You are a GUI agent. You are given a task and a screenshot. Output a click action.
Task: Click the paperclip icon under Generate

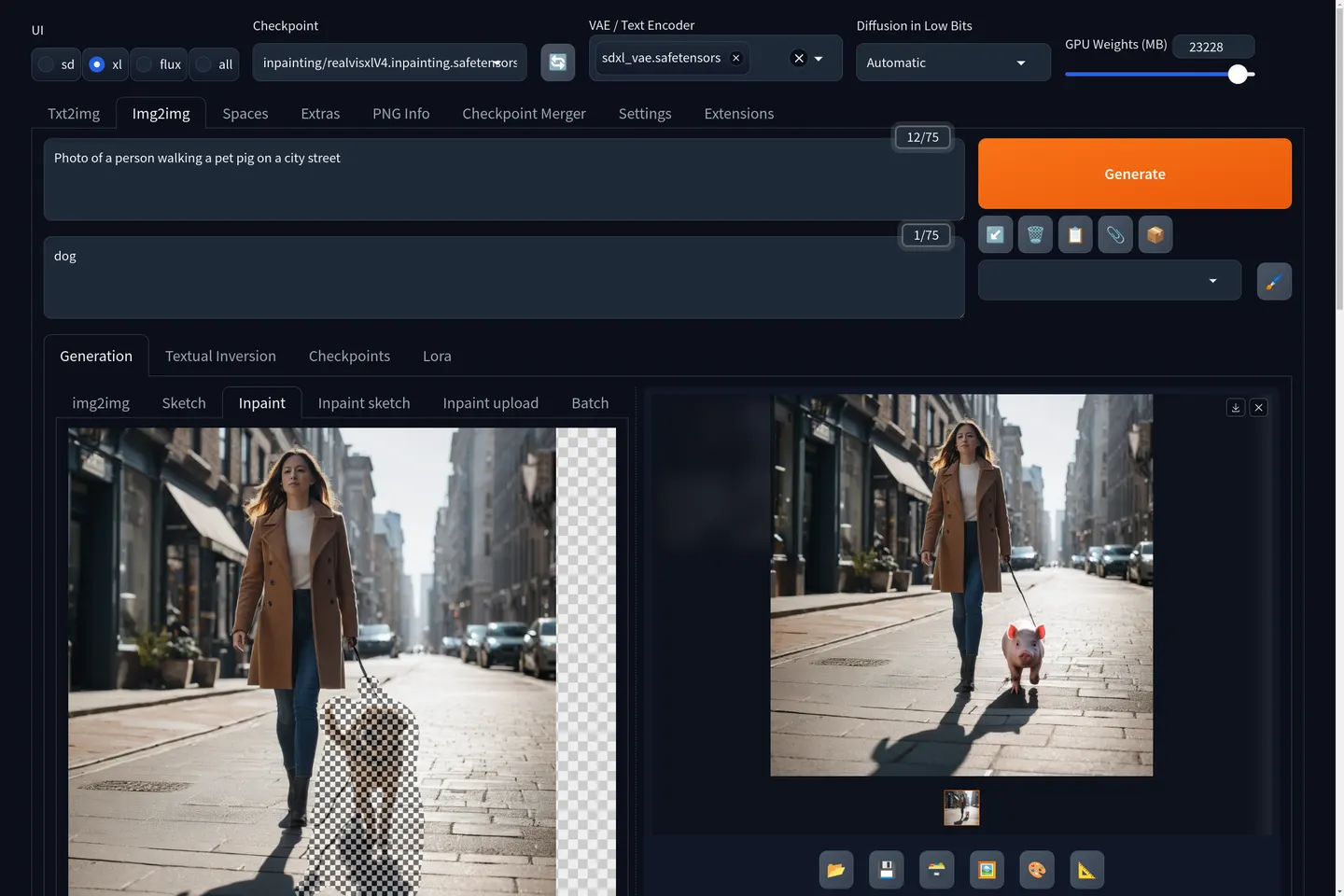(x=1115, y=235)
